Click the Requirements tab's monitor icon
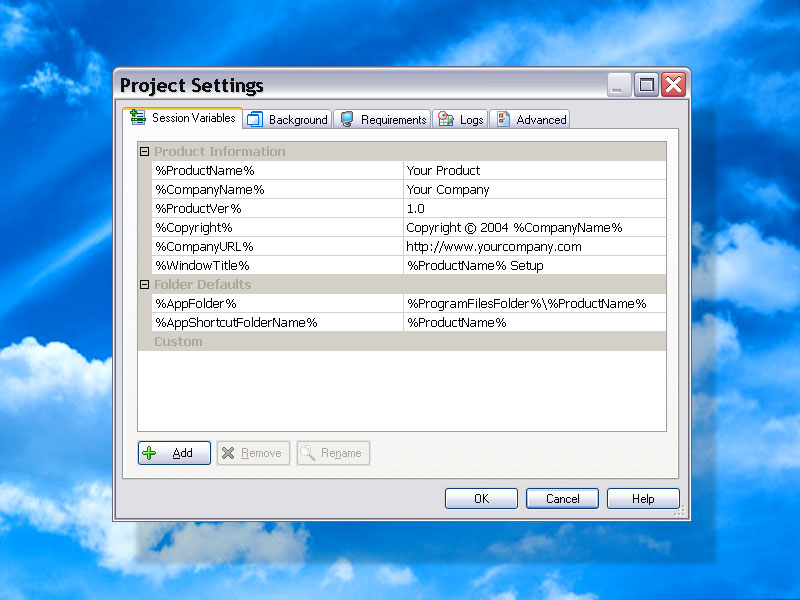 click(347, 119)
